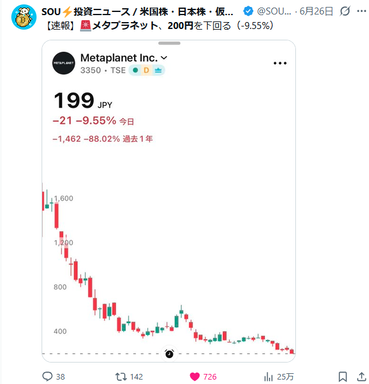Bookmark this post
This screenshot has height=384, width=369.
click(342, 377)
